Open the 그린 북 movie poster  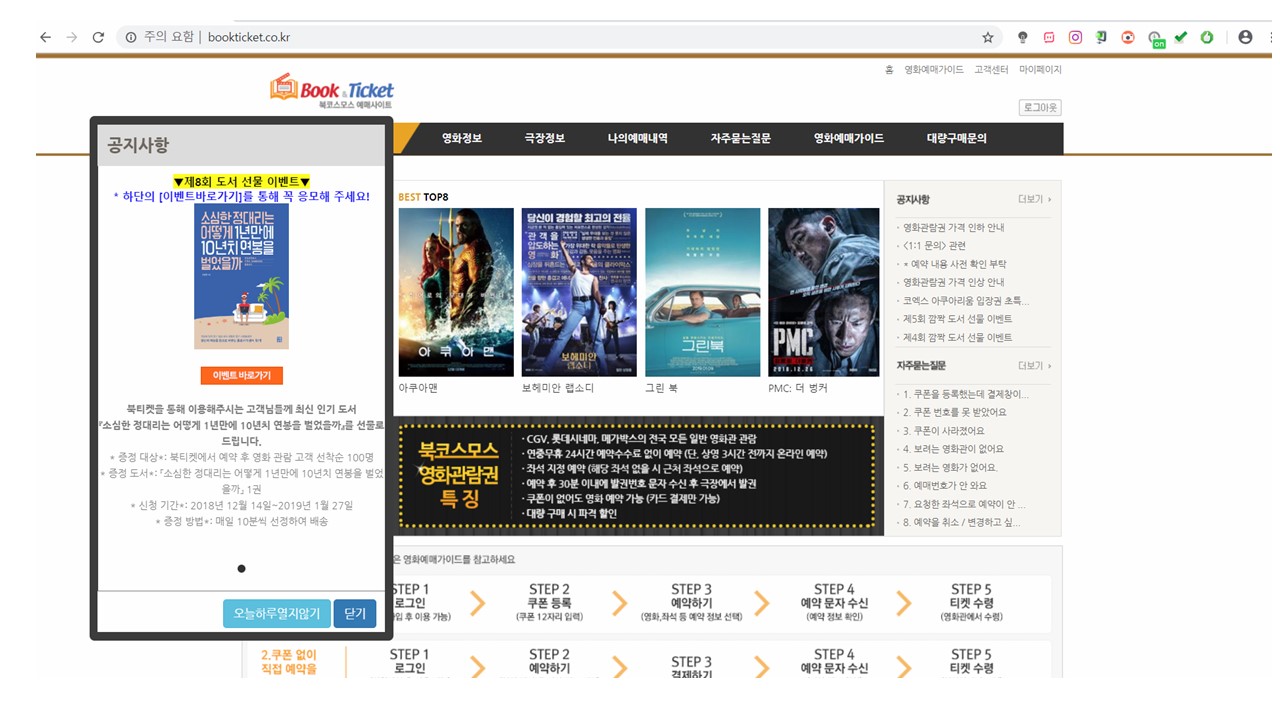(703, 292)
